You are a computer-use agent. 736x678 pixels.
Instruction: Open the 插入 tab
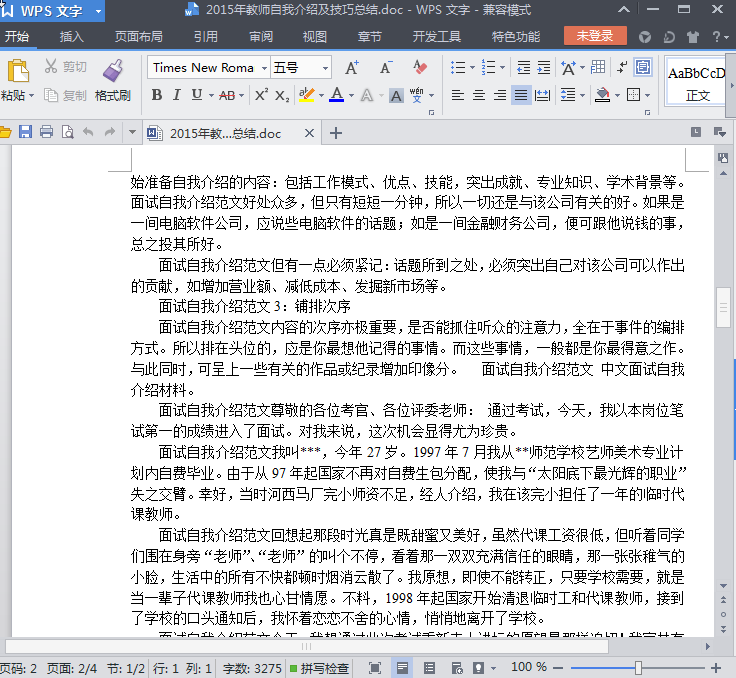(x=72, y=37)
